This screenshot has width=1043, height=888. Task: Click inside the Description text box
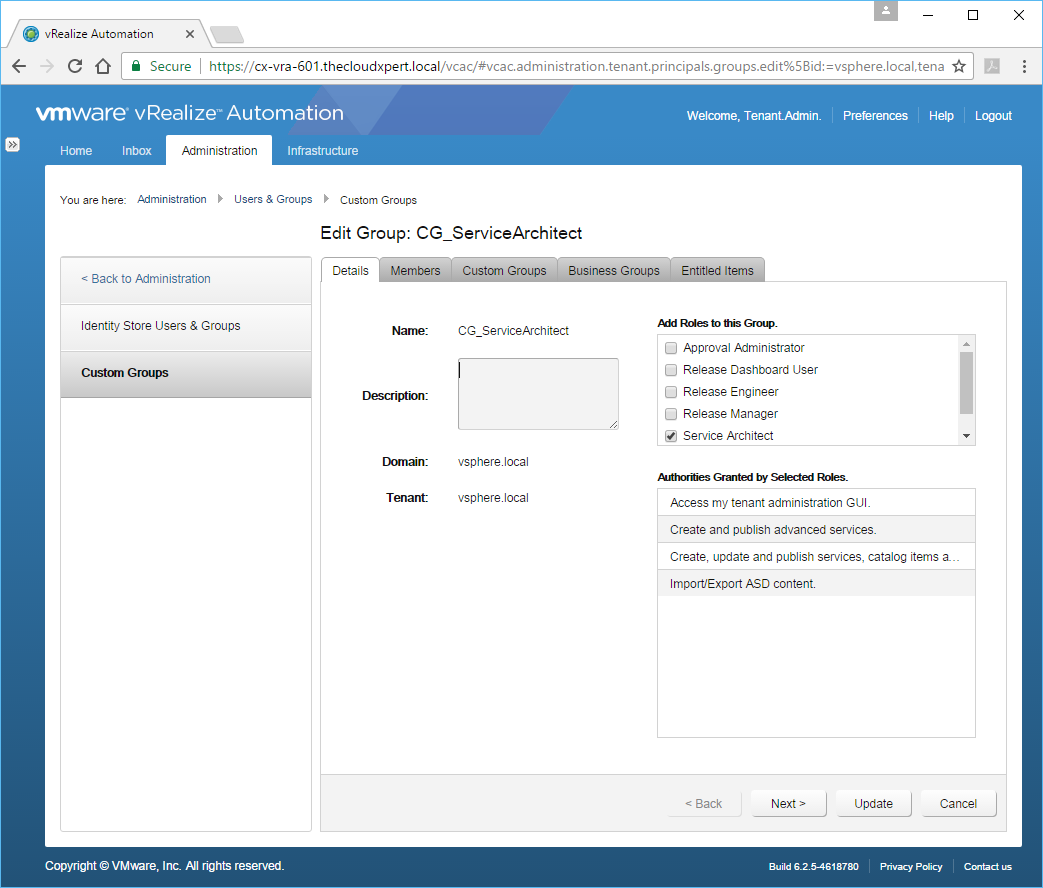click(x=537, y=393)
